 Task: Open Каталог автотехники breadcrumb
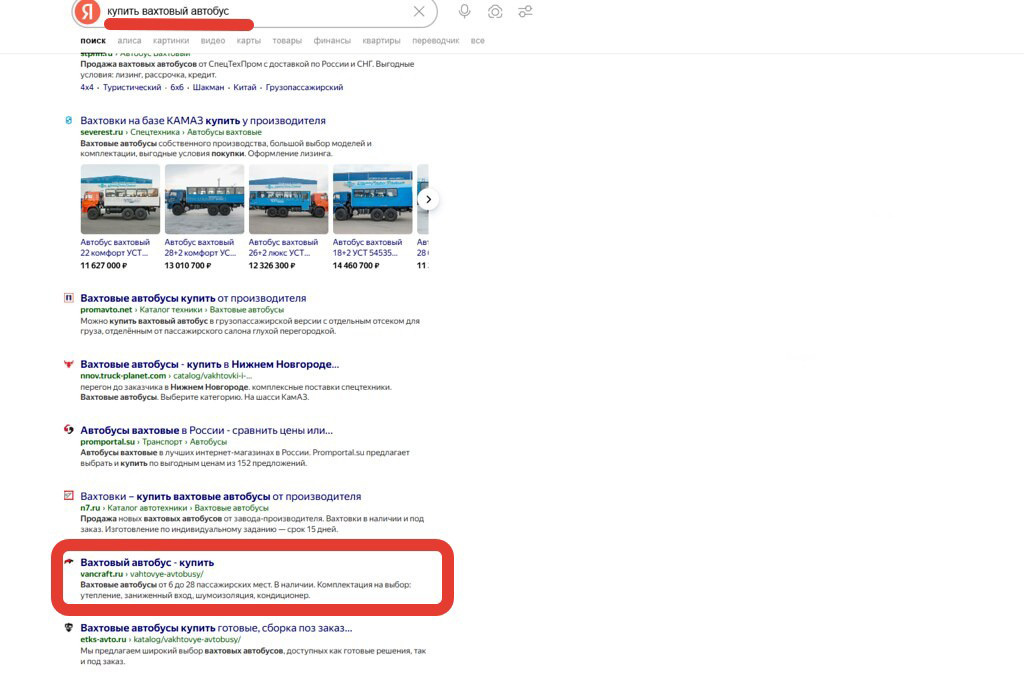[x=147, y=508]
